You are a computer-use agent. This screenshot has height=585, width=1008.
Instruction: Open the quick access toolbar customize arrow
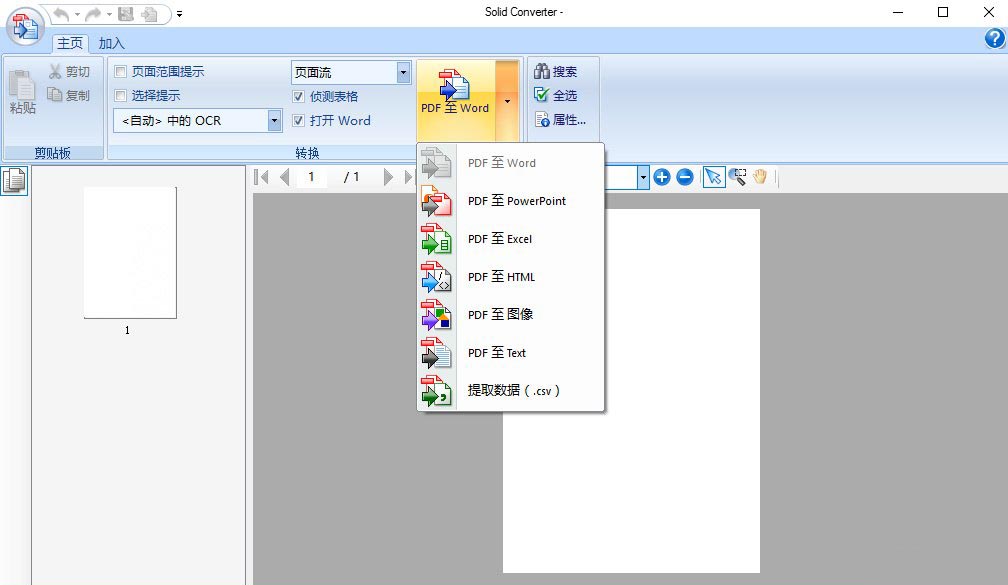coord(179,14)
